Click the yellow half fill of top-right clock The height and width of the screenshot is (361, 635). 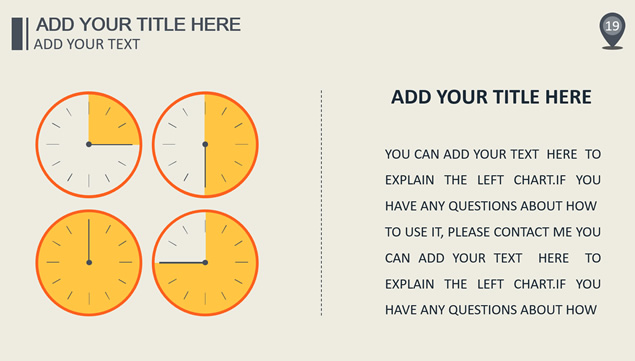229,144
